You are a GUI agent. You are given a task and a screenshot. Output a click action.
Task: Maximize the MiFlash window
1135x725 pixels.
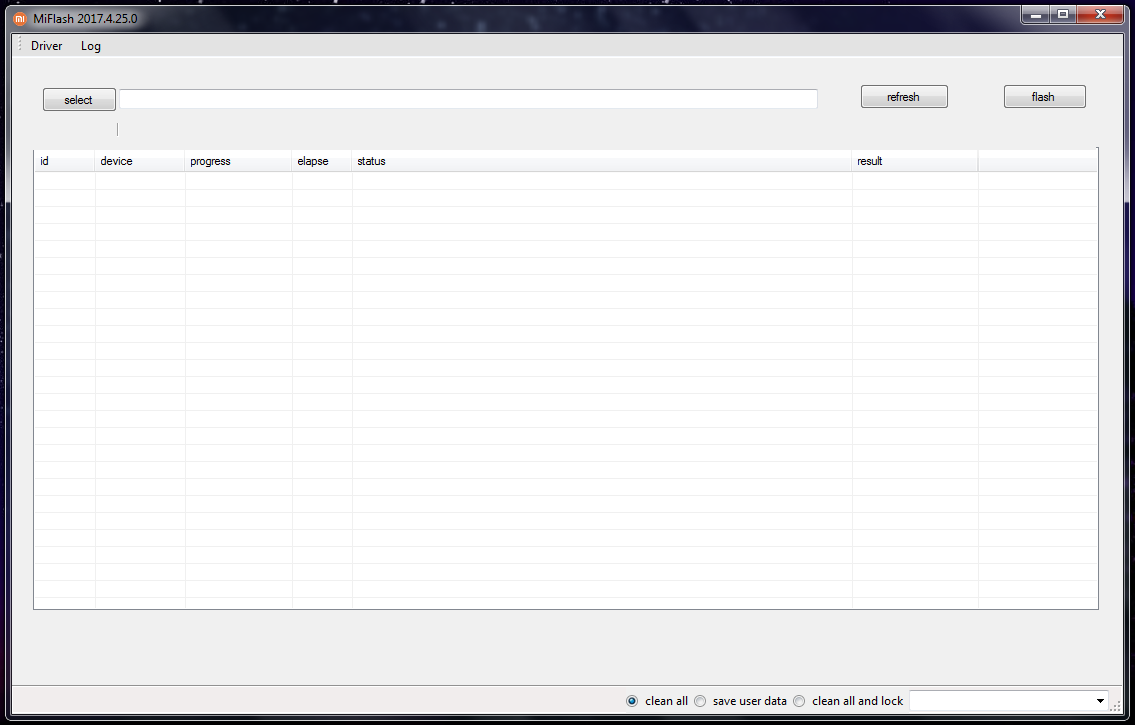(x=1063, y=14)
